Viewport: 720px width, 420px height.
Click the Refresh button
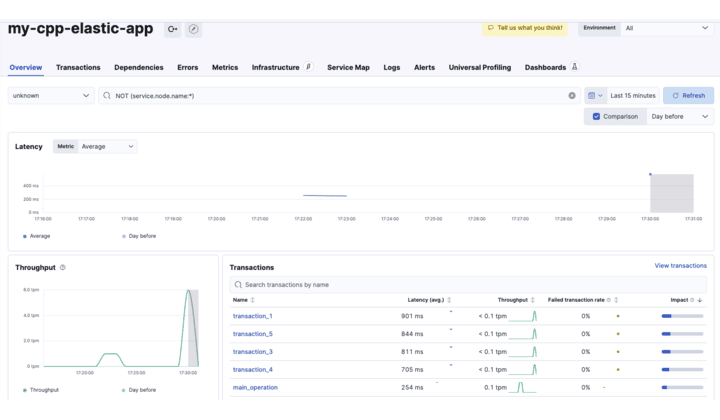point(688,96)
